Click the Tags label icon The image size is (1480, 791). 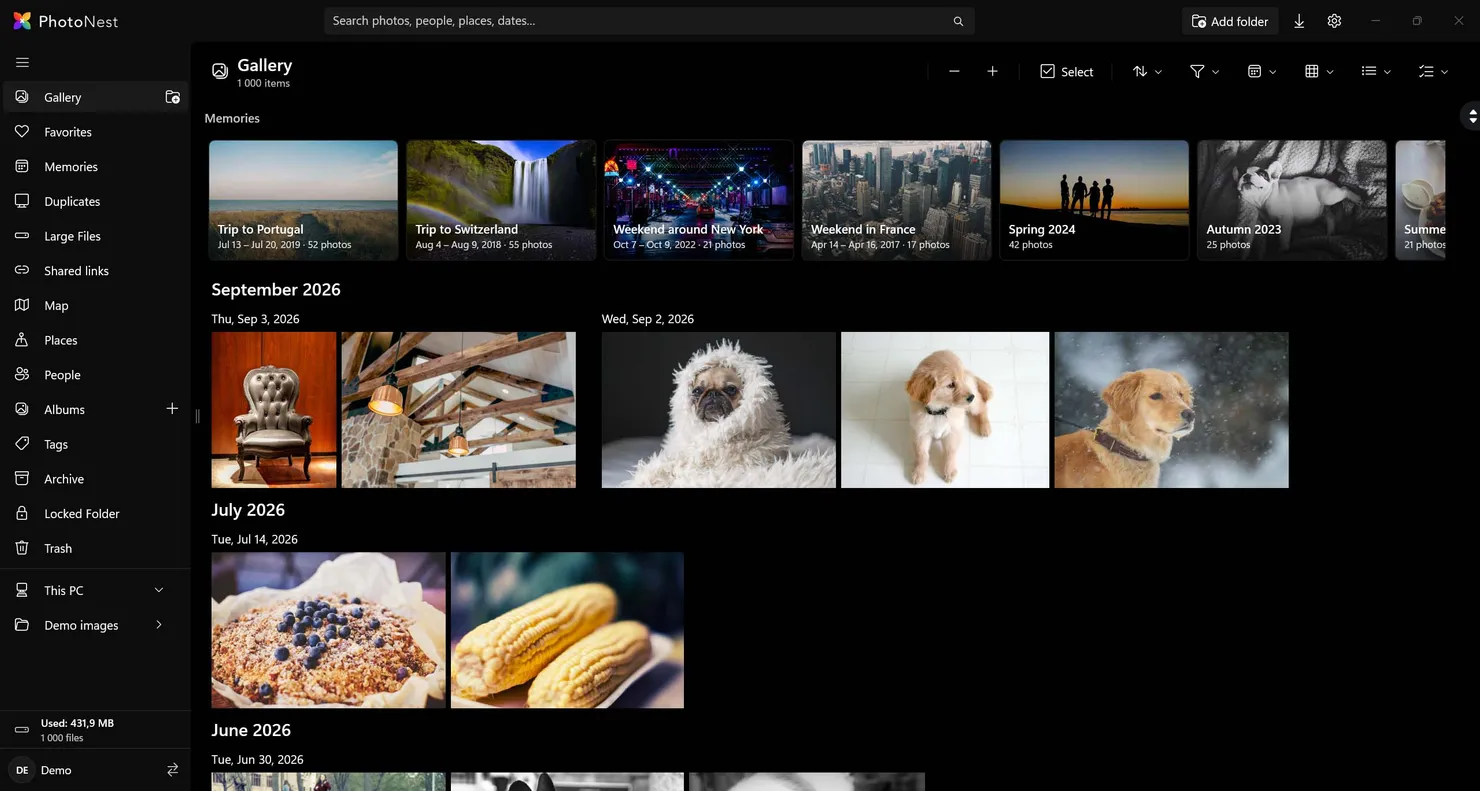tap(22, 444)
